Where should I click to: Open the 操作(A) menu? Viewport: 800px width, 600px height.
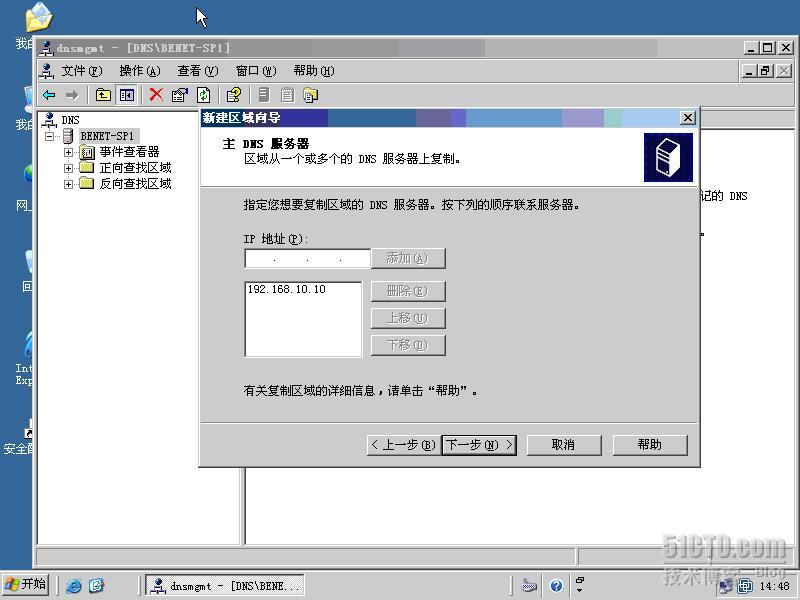click(140, 71)
